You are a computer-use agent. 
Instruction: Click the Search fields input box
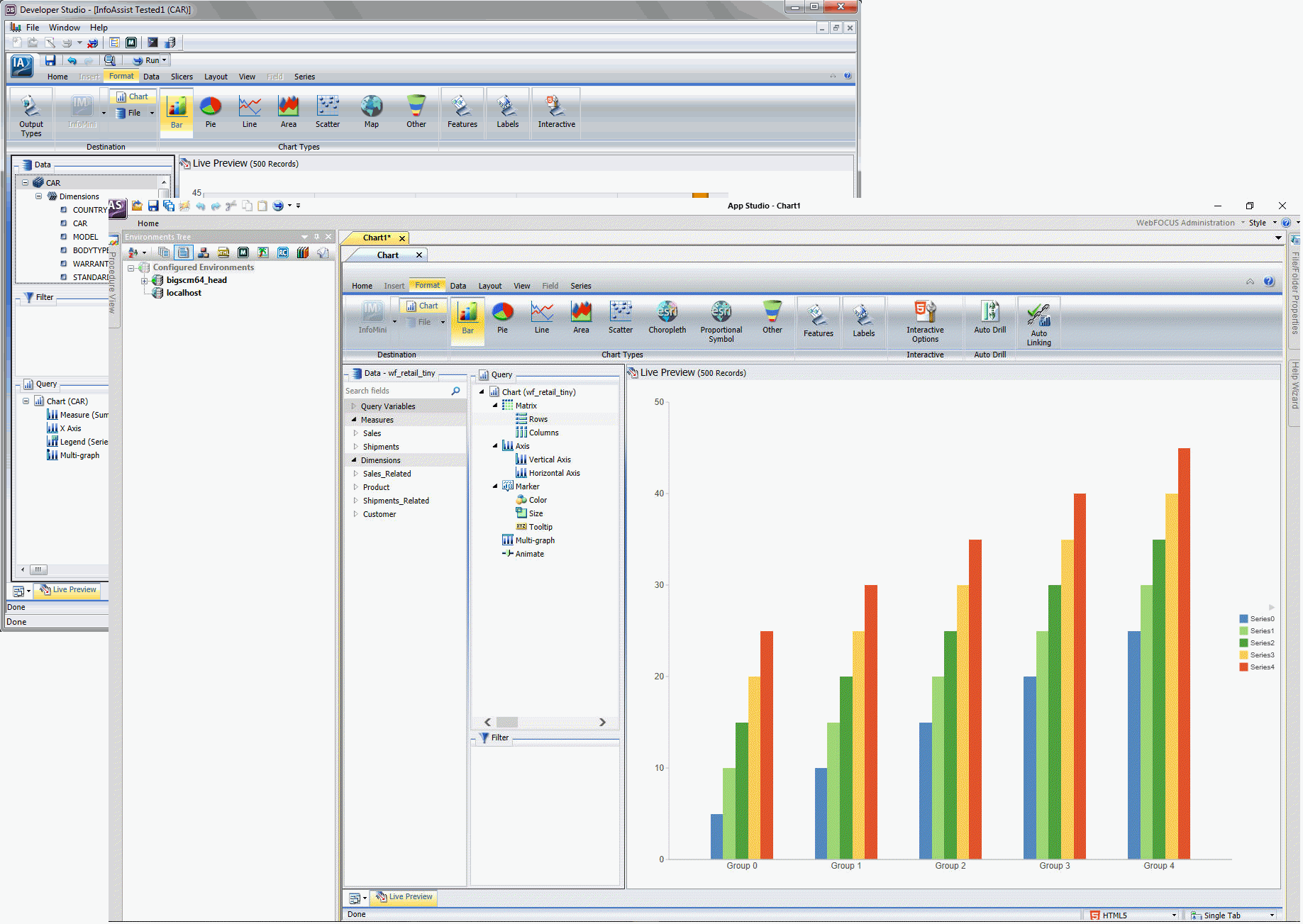coord(396,391)
